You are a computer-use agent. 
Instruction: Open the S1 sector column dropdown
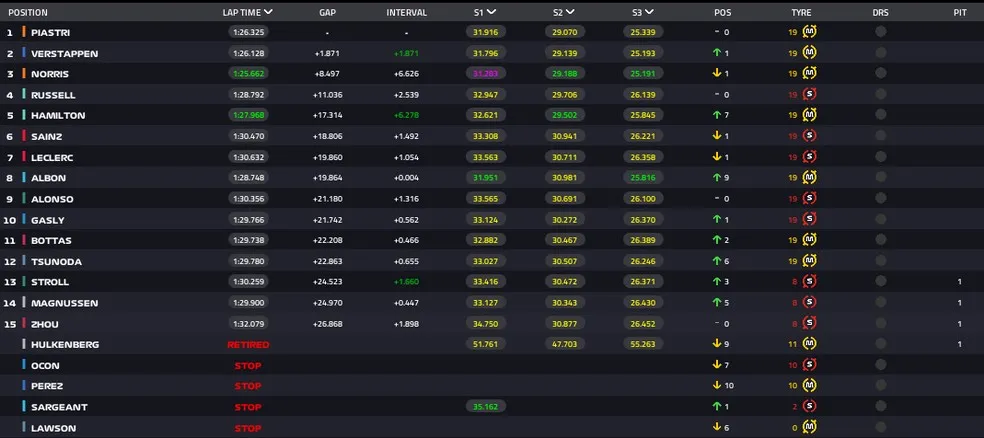(x=491, y=12)
